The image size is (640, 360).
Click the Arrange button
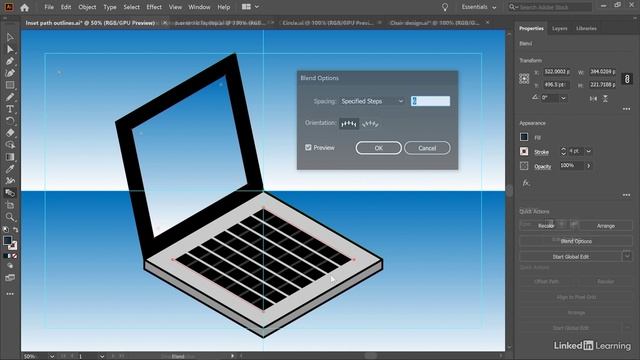coord(605,225)
